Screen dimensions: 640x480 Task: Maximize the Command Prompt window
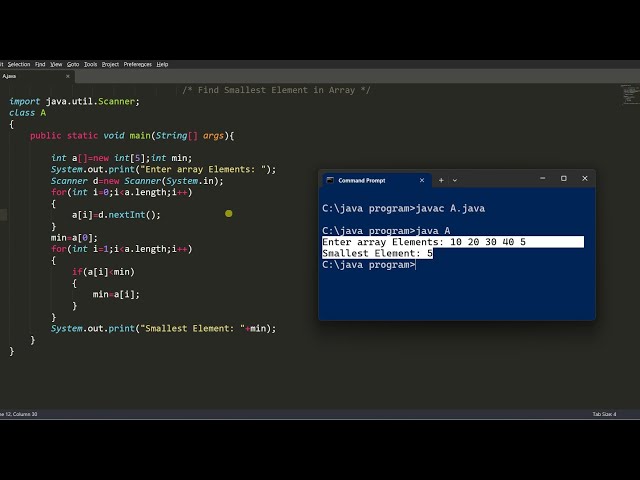click(x=564, y=178)
